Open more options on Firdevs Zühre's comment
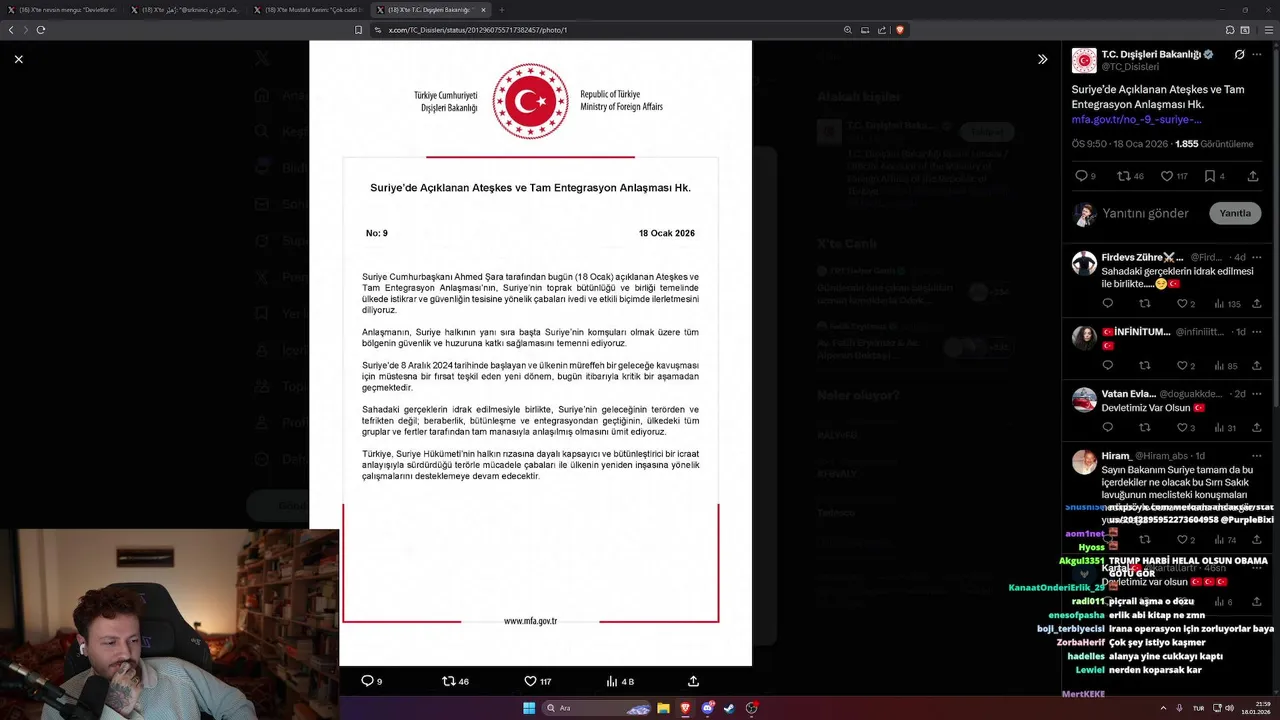1280x720 pixels. point(1257,257)
